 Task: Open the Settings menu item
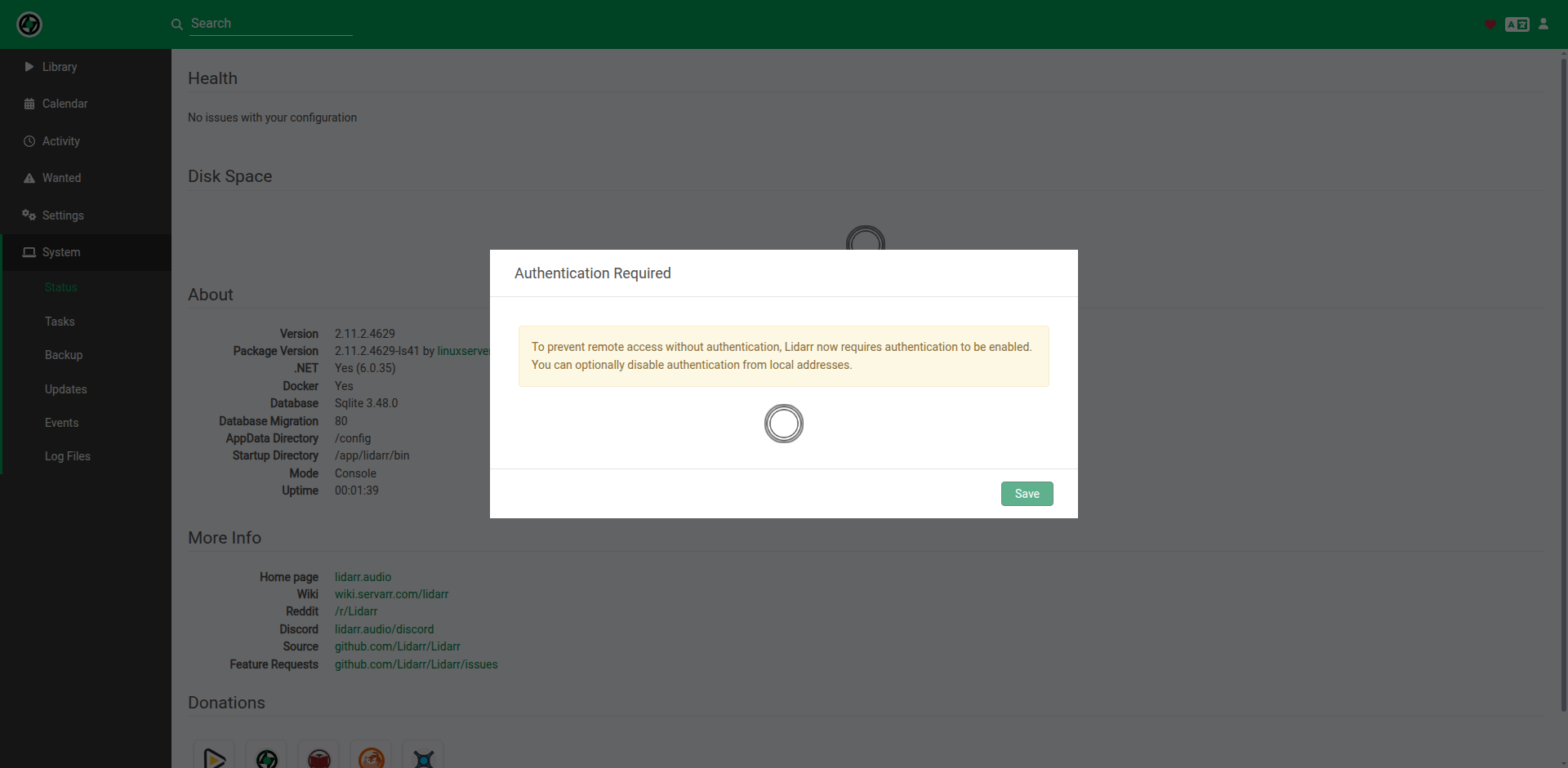86,215
